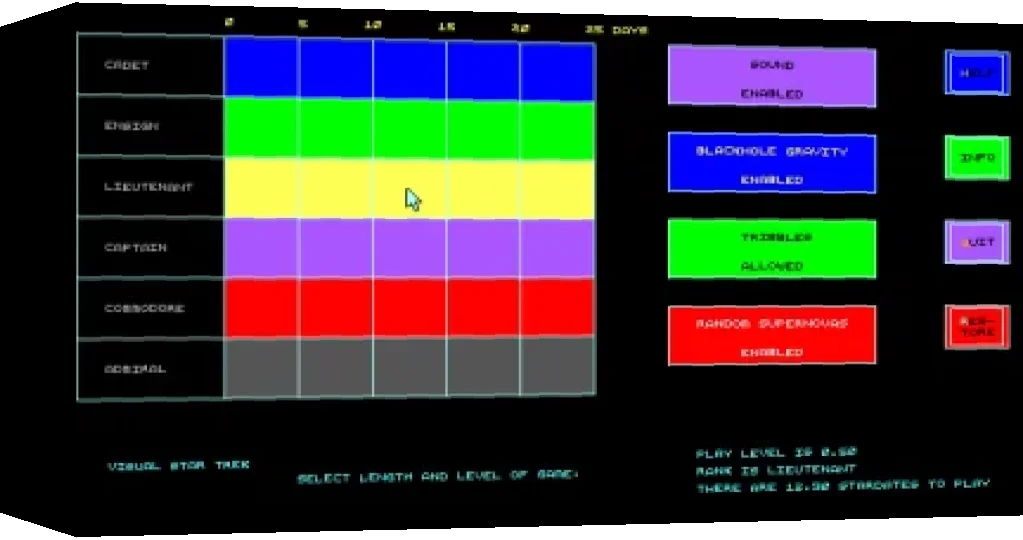Viewport: 1023px width, 540px height.
Task: Click the purple Quit button
Action: click(x=977, y=242)
